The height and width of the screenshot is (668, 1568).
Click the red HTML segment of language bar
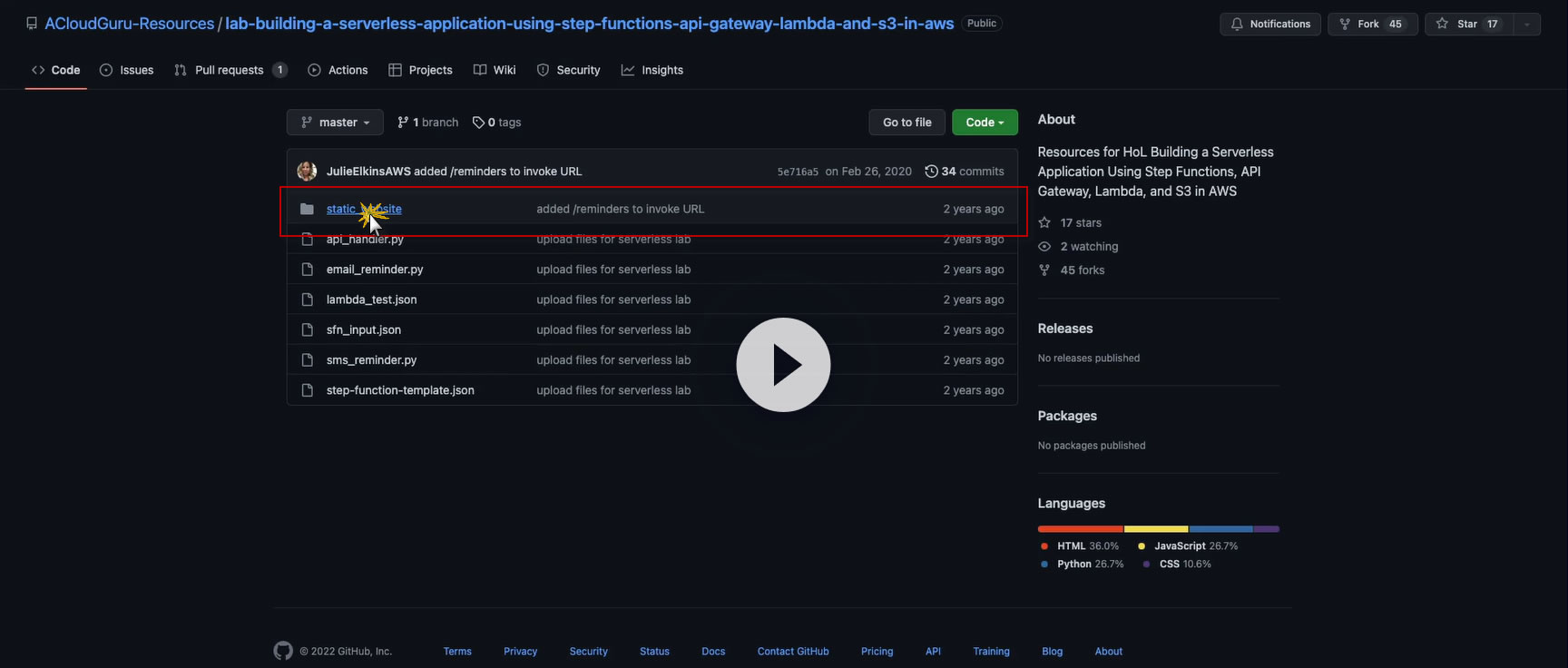coord(1081,529)
